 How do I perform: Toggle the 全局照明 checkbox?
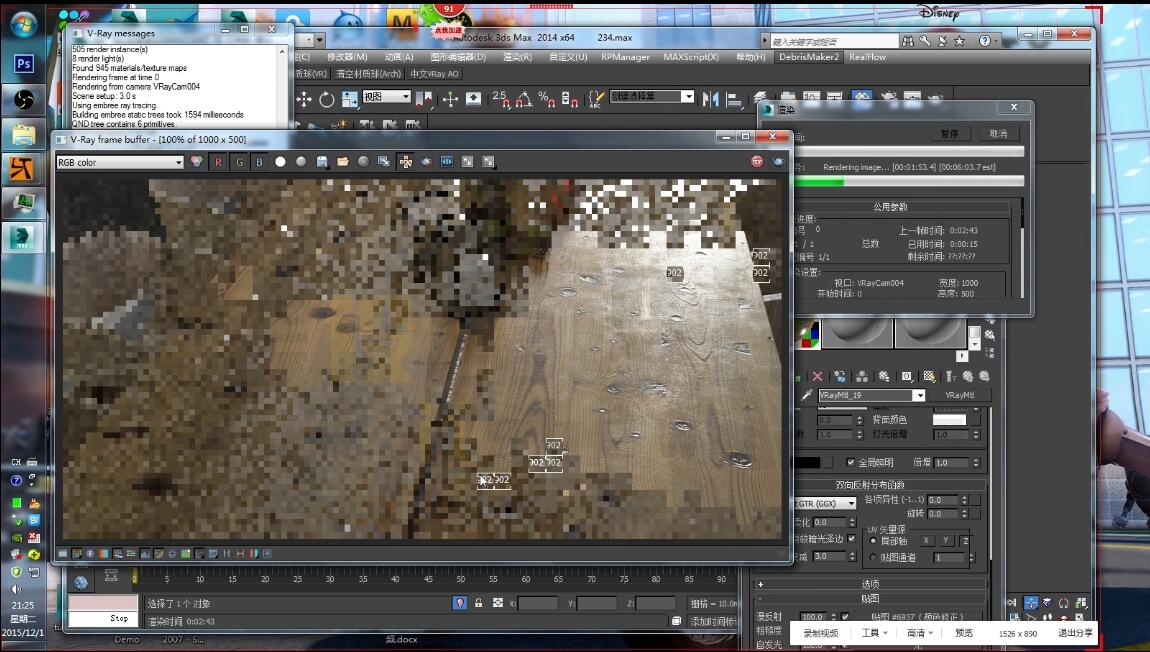(x=850, y=463)
